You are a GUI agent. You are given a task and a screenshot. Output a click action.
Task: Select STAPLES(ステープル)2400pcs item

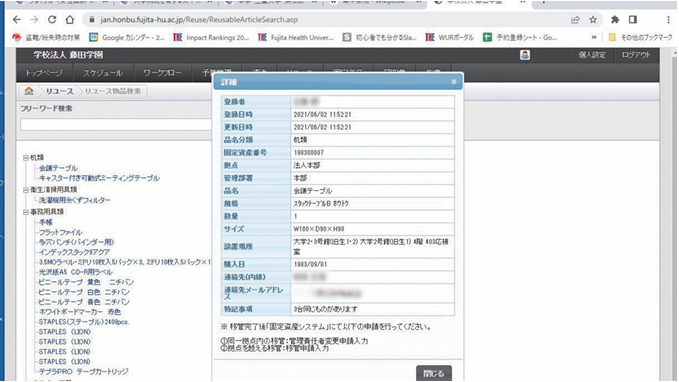point(84,322)
